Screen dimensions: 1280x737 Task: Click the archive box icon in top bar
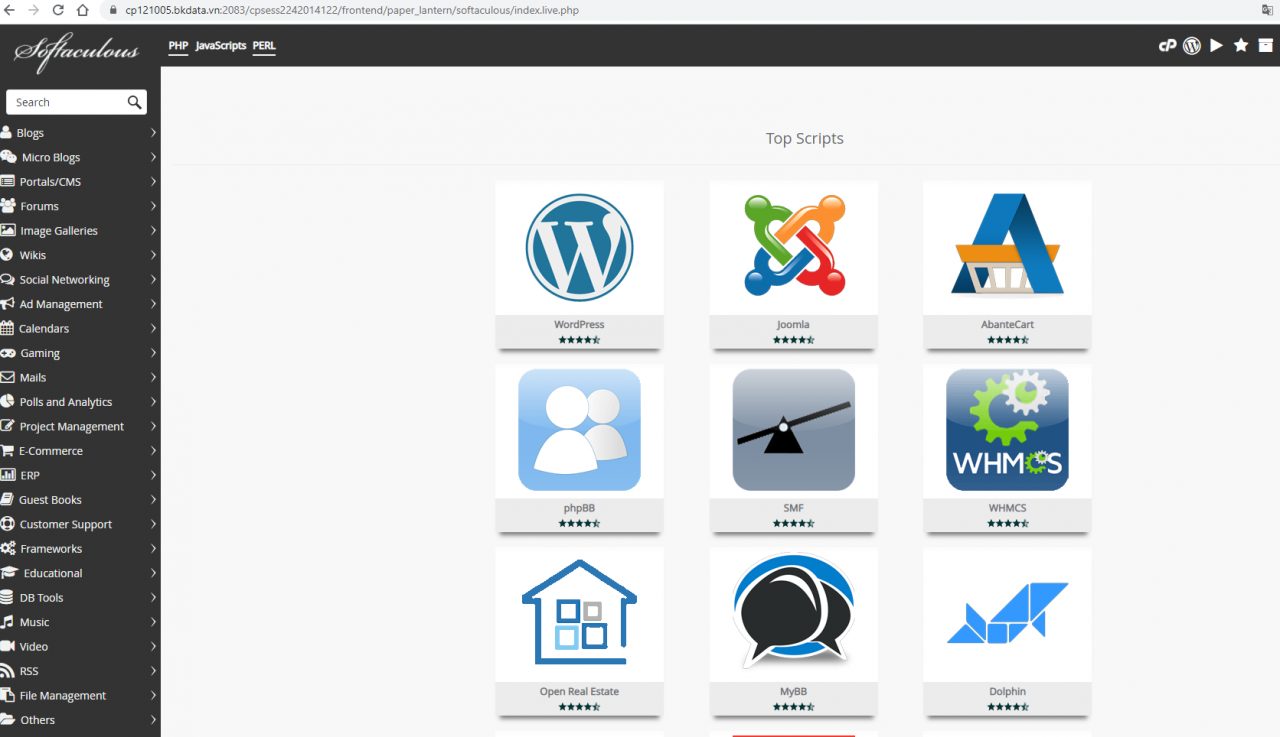[x=1266, y=45]
